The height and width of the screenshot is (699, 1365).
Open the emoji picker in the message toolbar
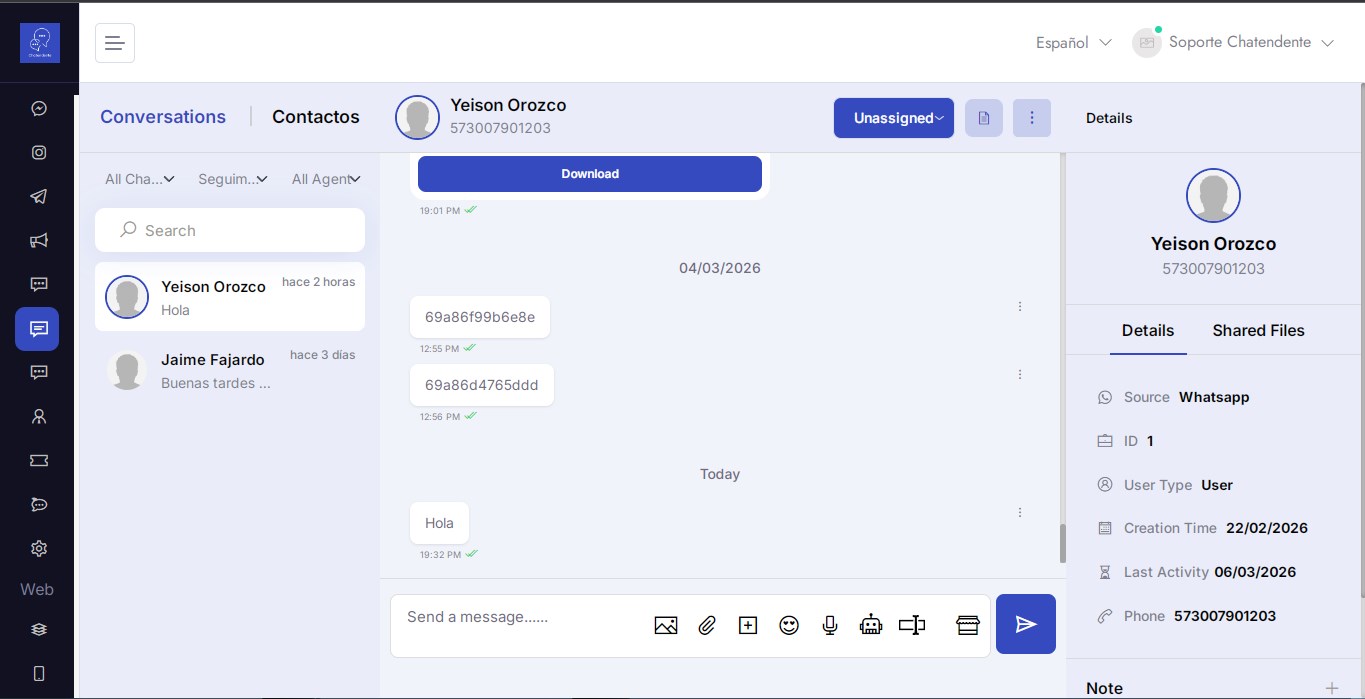pyautogui.click(x=788, y=624)
